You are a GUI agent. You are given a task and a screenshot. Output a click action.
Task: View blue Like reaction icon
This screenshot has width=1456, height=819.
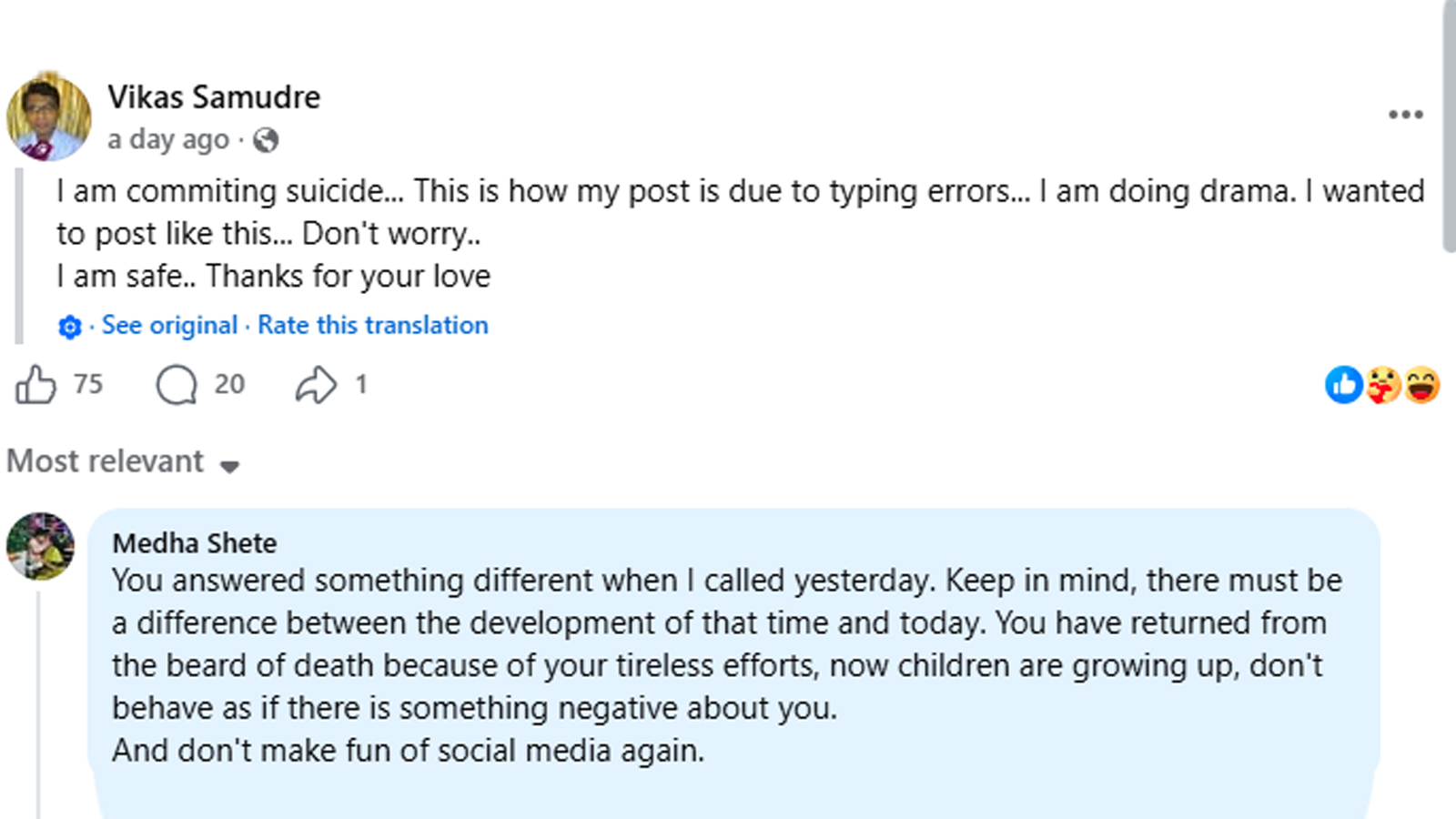click(x=1343, y=385)
